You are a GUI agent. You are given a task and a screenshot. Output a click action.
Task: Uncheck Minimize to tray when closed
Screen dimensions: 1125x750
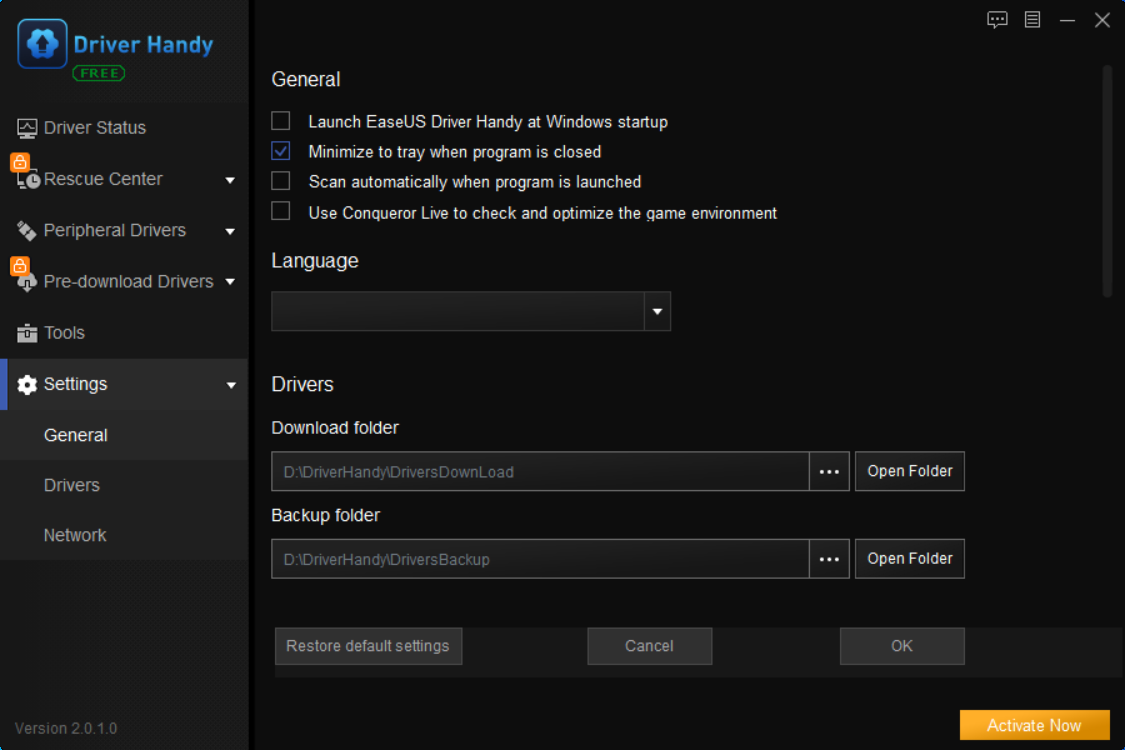pyautogui.click(x=281, y=151)
